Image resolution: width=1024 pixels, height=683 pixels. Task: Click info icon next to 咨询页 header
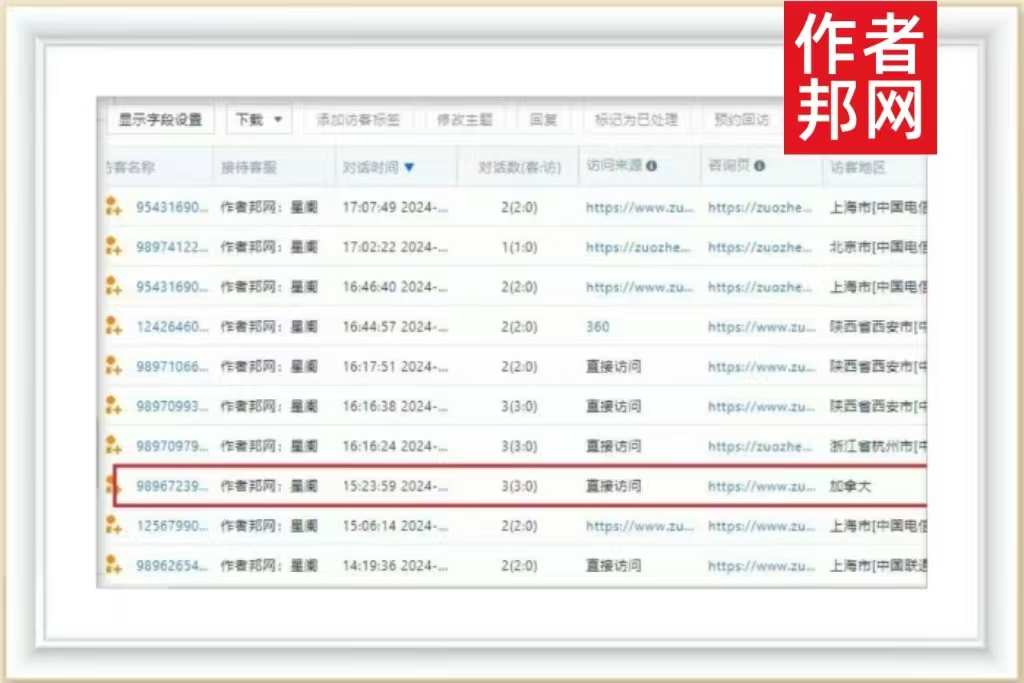(x=760, y=166)
